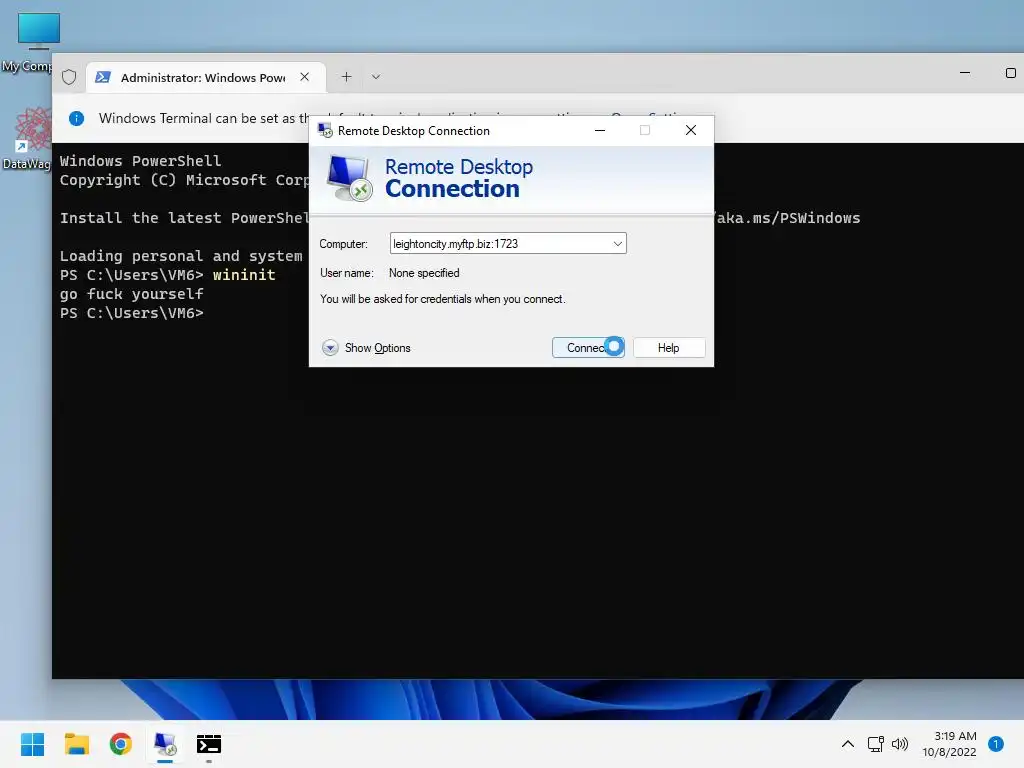This screenshot has width=1024, height=768.
Task: Click 'None specified' user name text
Action: click(x=424, y=273)
